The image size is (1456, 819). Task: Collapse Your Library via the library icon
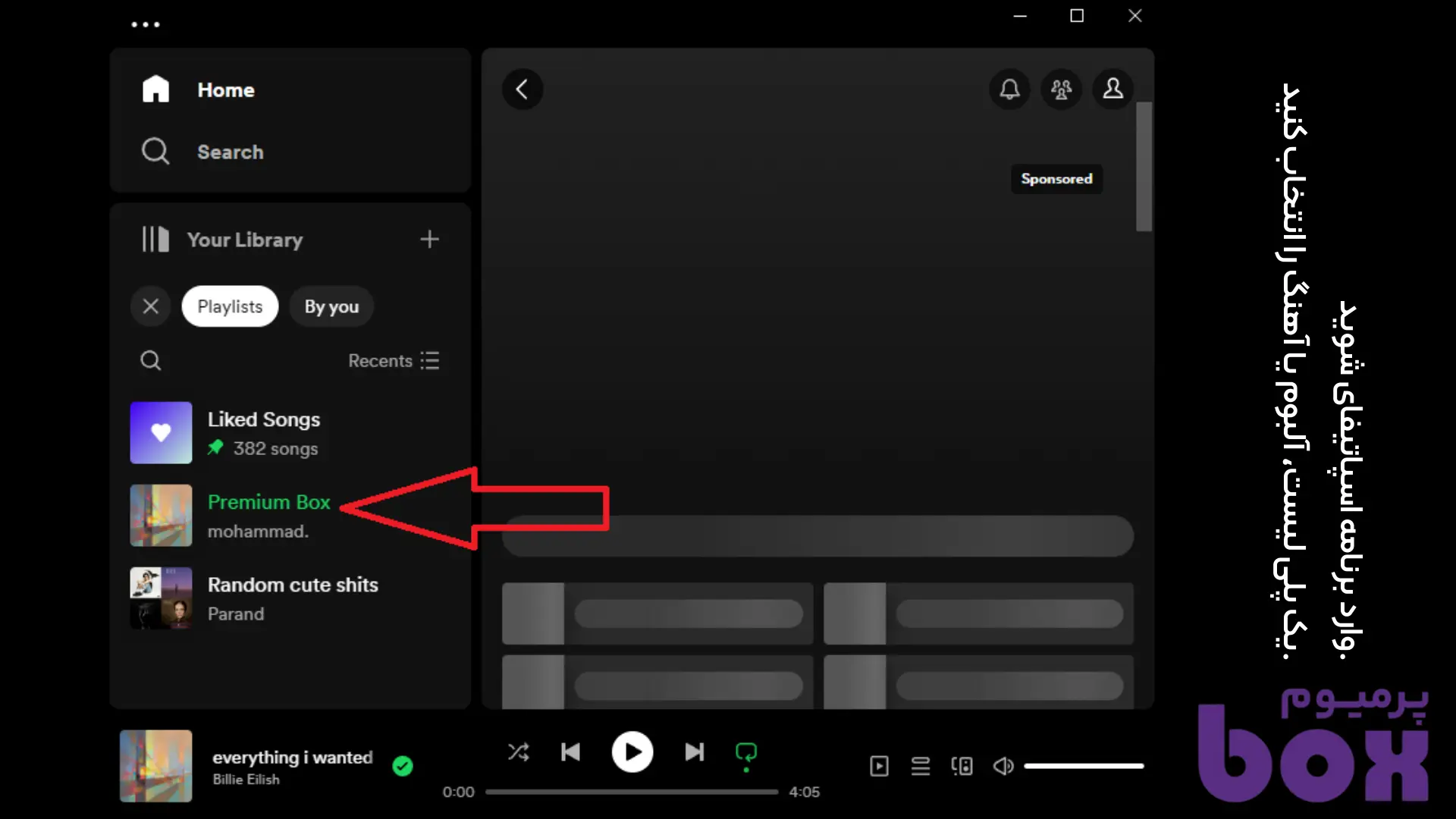click(x=155, y=239)
